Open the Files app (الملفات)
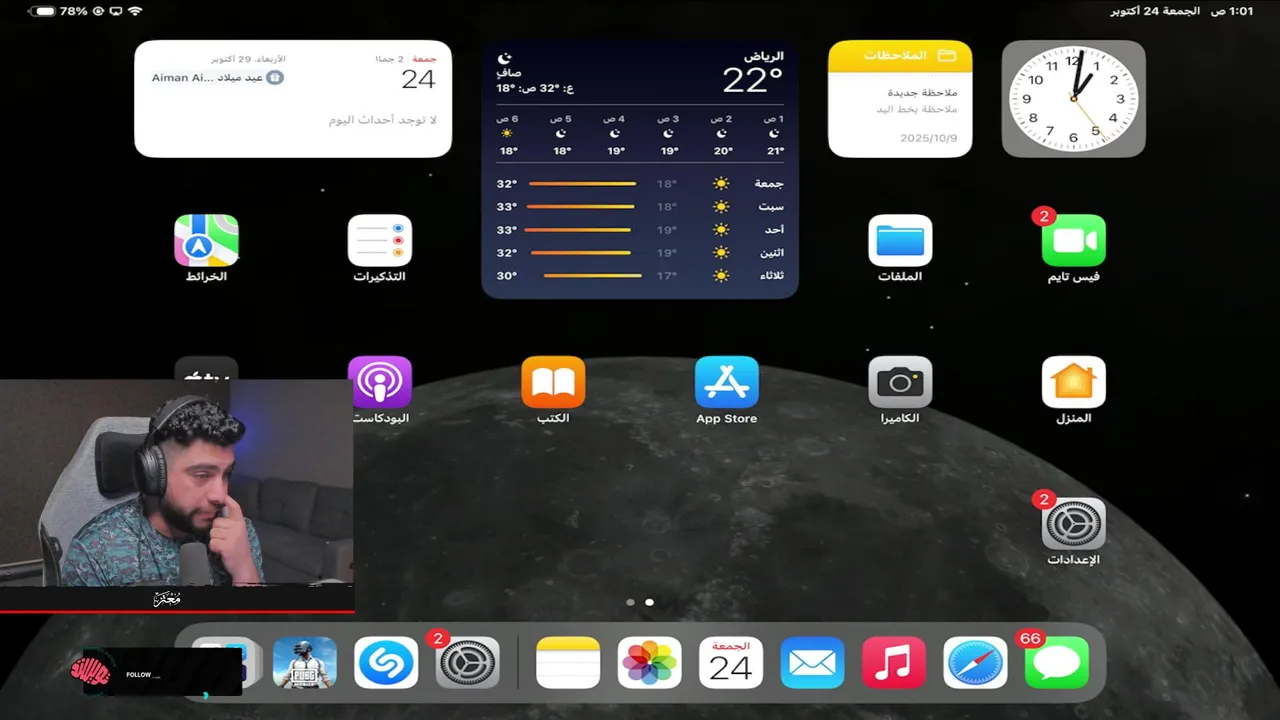Image resolution: width=1280 pixels, height=720 pixels. tap(900, 240)
